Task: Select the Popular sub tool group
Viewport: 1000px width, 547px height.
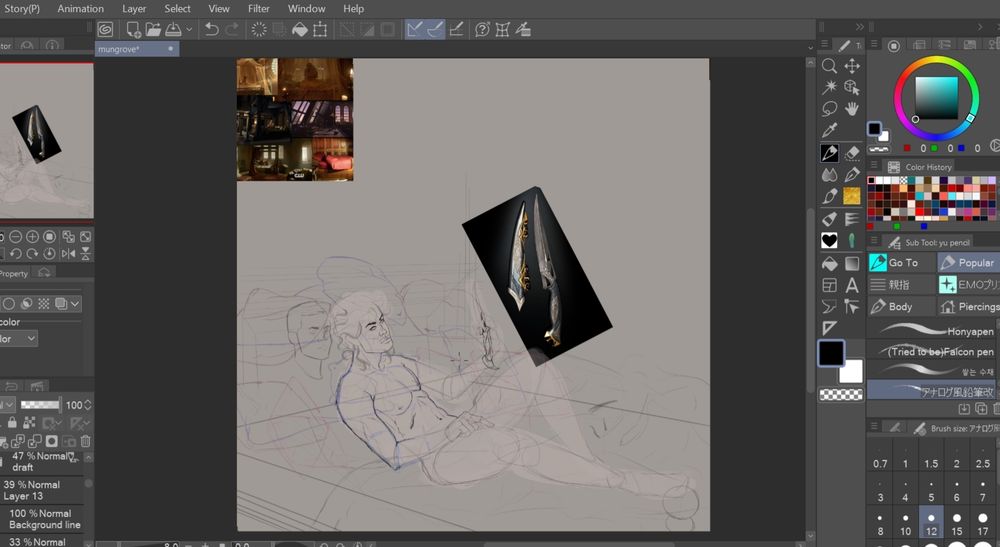Action: point(968,263)
